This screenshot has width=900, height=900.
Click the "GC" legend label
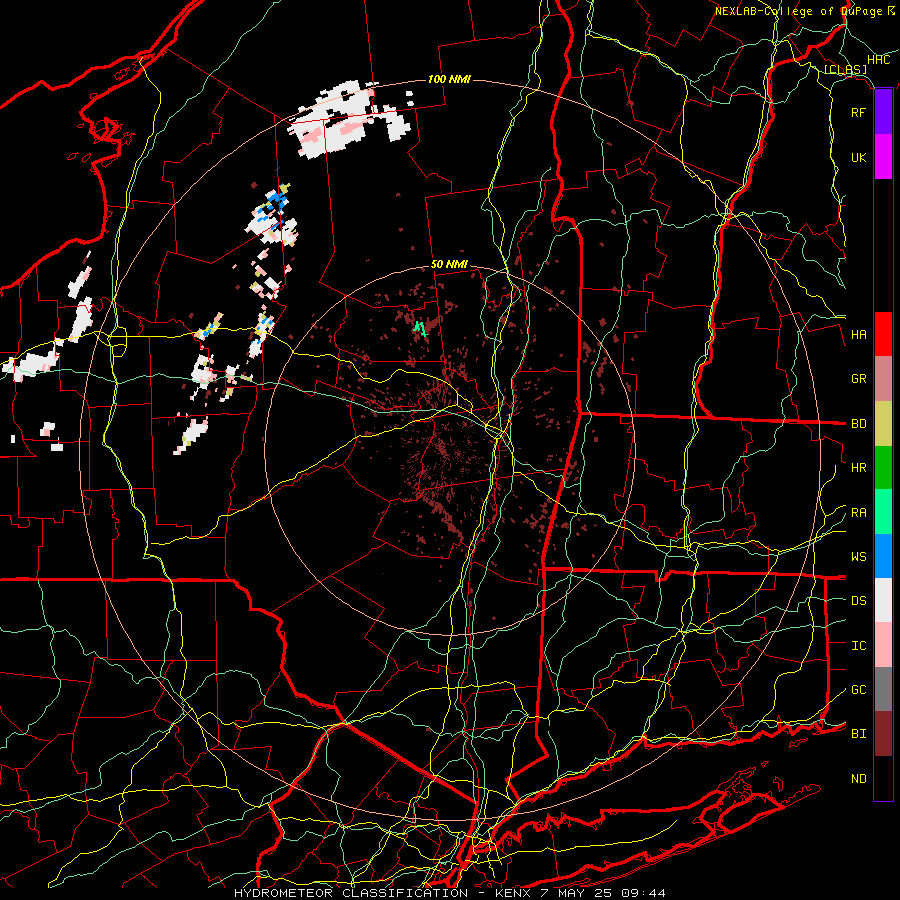point(858,690)
